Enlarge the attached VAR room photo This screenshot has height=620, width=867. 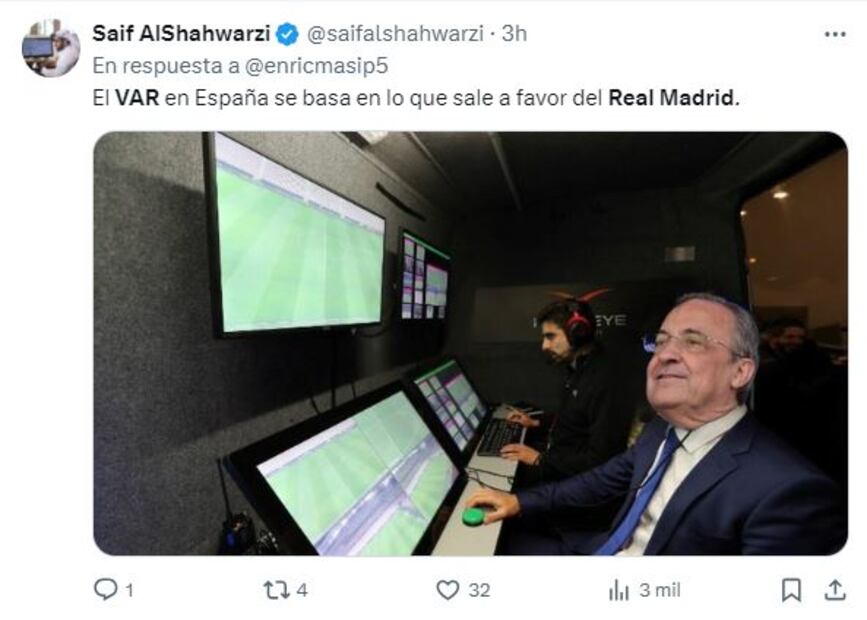click(x=471, y=343)
